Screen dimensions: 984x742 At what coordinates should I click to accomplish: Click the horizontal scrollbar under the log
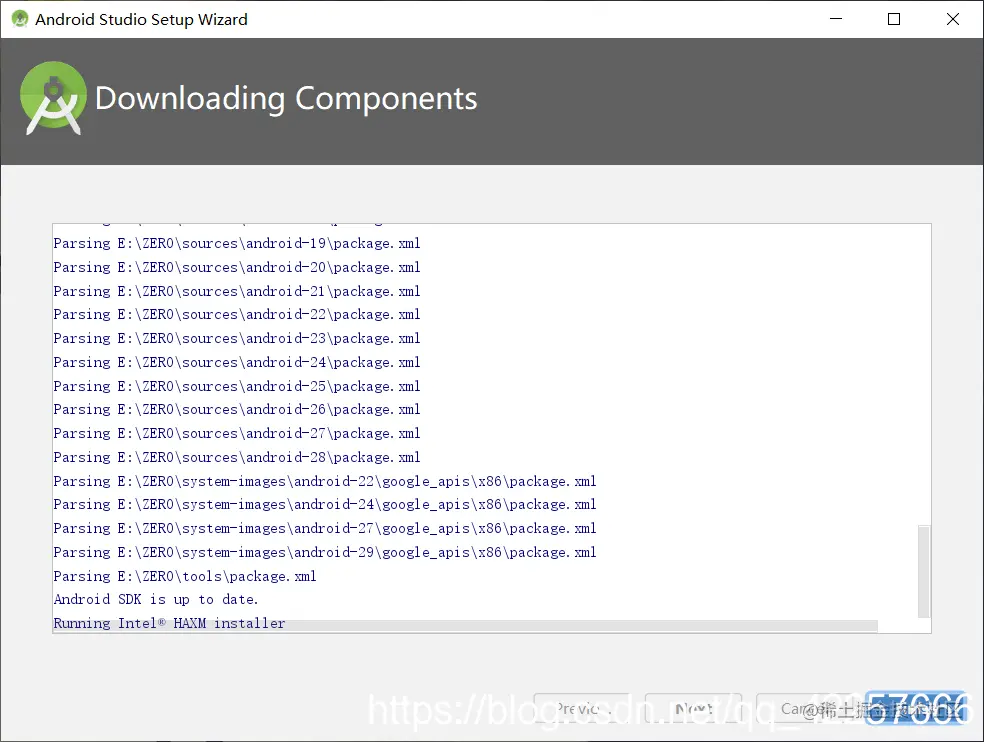pyautogui.click(x=465, y=626)
